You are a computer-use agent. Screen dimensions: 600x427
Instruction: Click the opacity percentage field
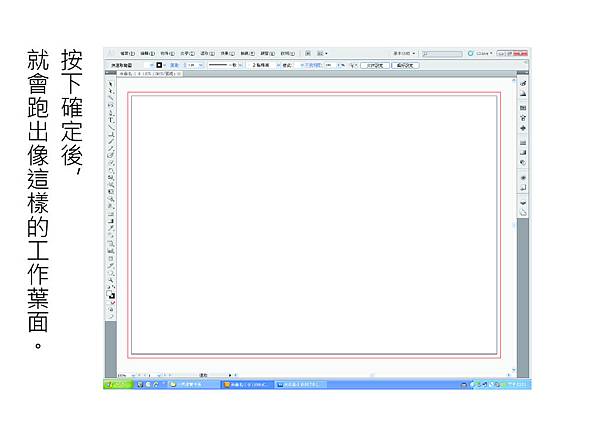click(331, 65)
